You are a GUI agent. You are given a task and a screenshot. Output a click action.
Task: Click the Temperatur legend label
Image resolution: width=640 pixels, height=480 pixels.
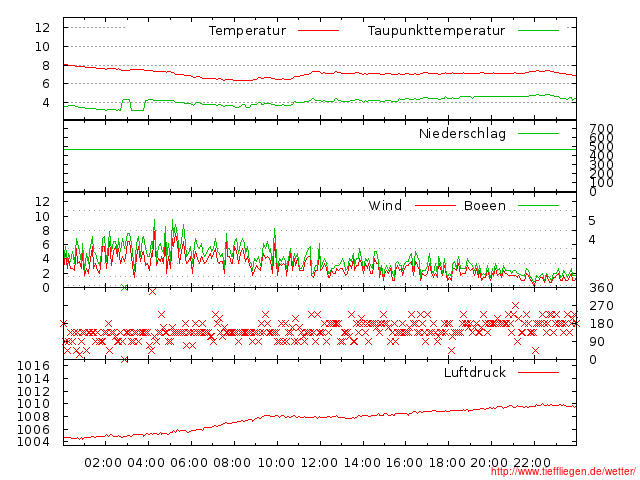247,31
